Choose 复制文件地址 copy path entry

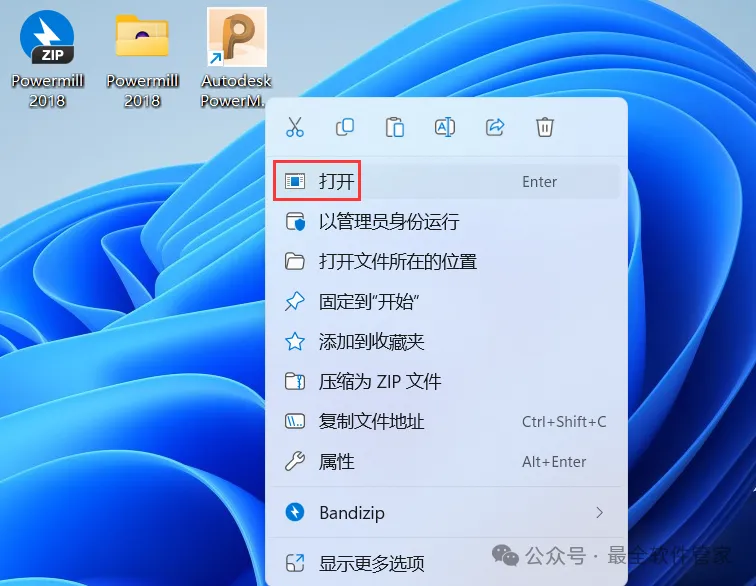tap(446, 422)
